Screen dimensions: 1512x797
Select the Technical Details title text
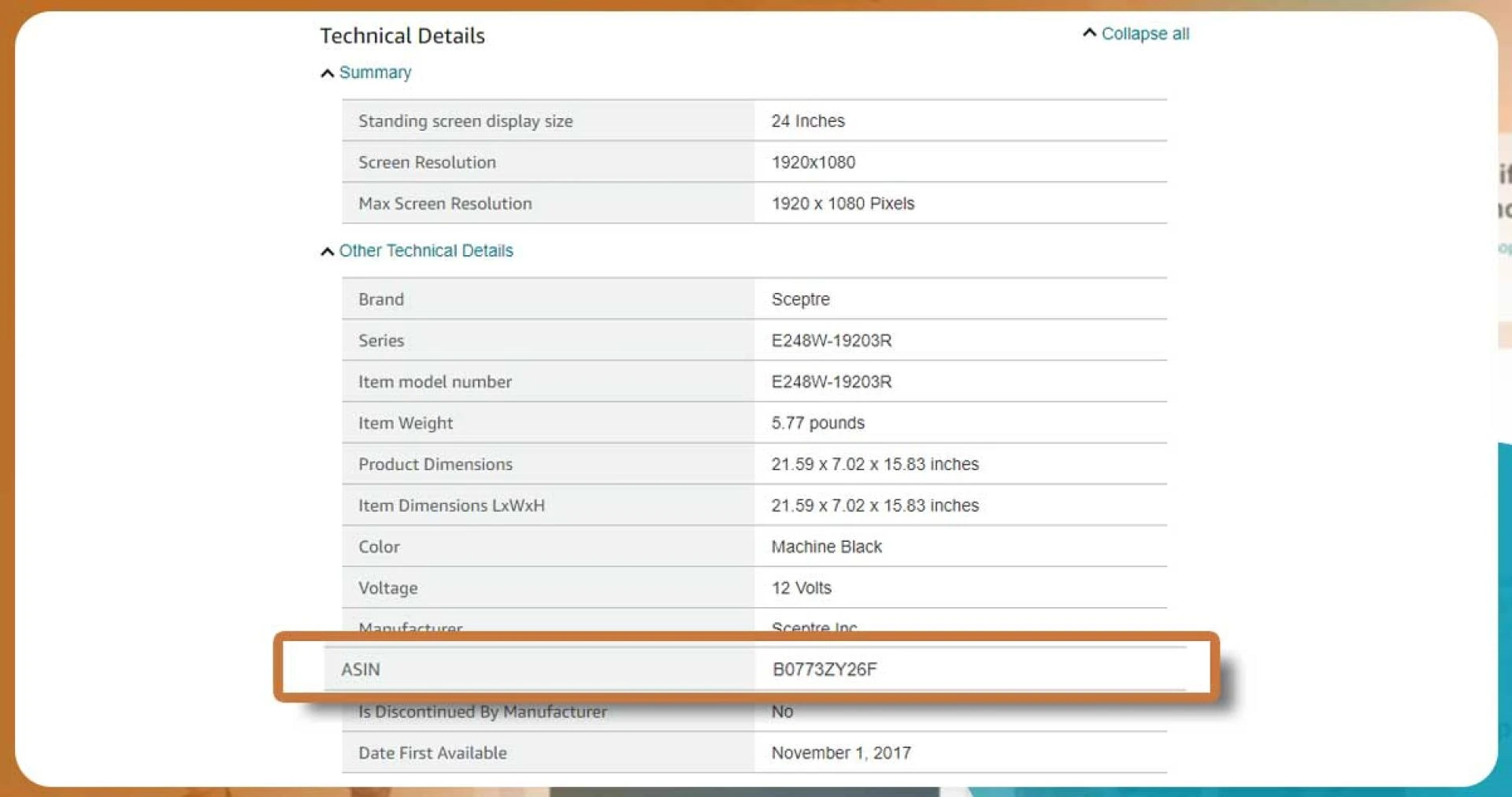click(402, 35)
